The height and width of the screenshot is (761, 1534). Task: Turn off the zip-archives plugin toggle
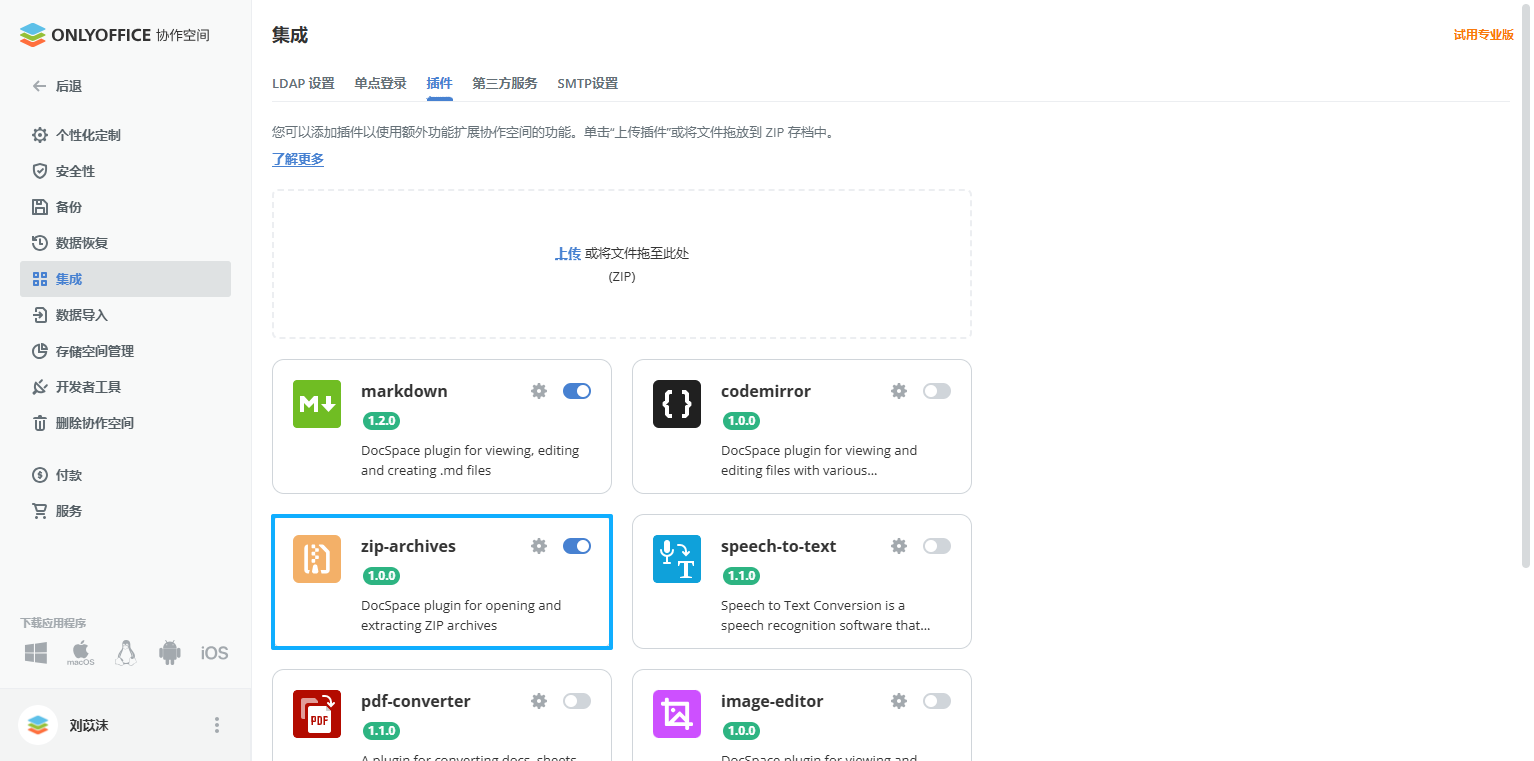point(577,546)
